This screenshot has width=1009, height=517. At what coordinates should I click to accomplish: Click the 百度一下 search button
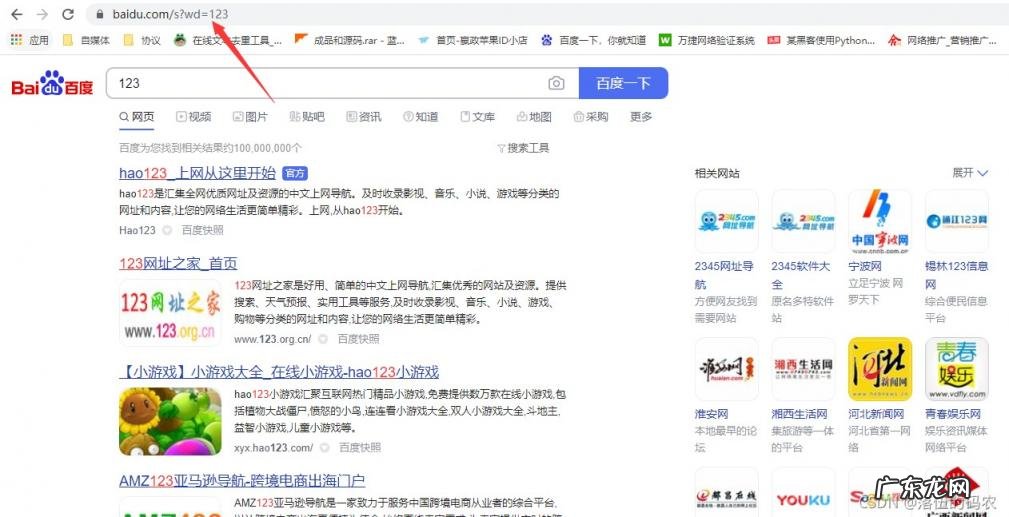[x=624, y=83]
